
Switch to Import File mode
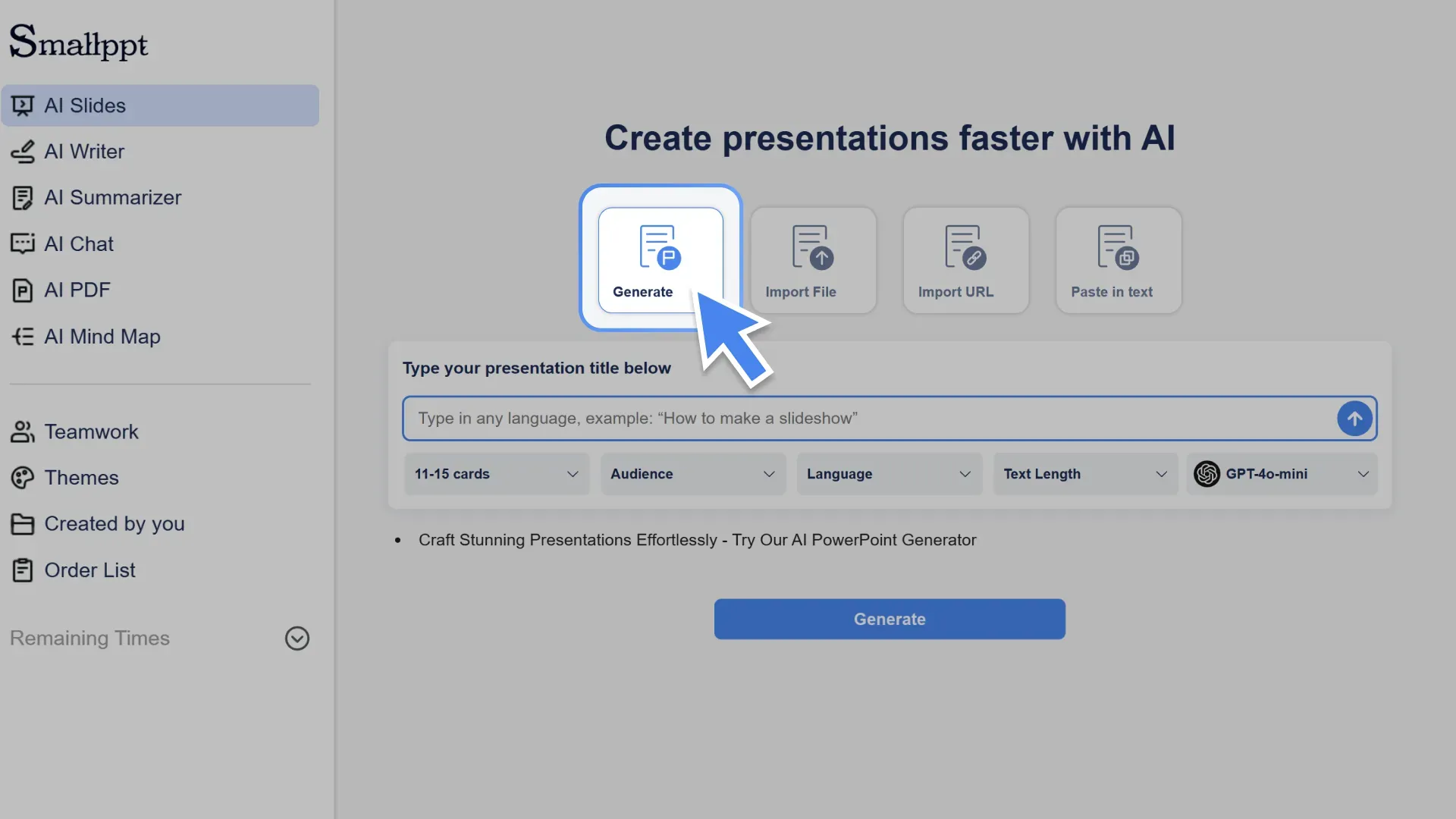[x=813, y=259]
